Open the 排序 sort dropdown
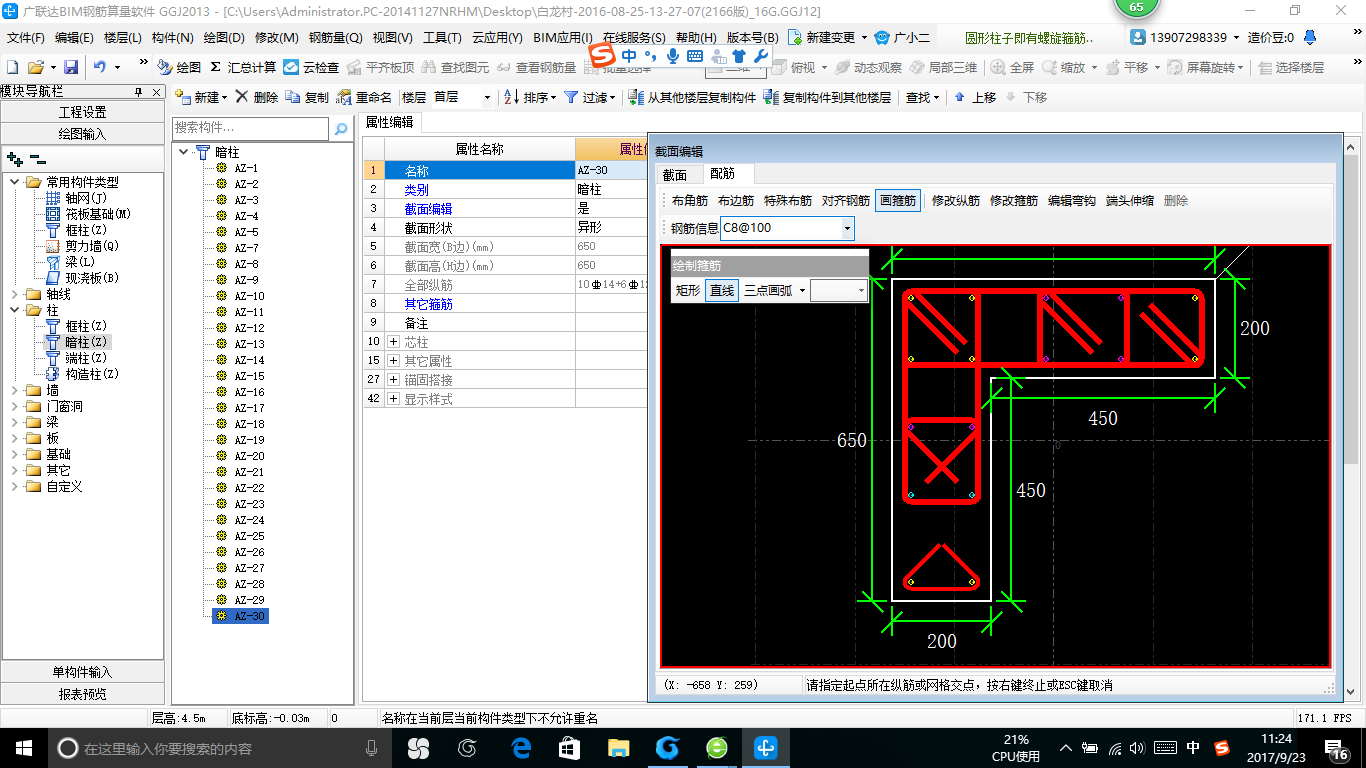The height and width of the screenshot is (768, 1366). click(553, 97)
